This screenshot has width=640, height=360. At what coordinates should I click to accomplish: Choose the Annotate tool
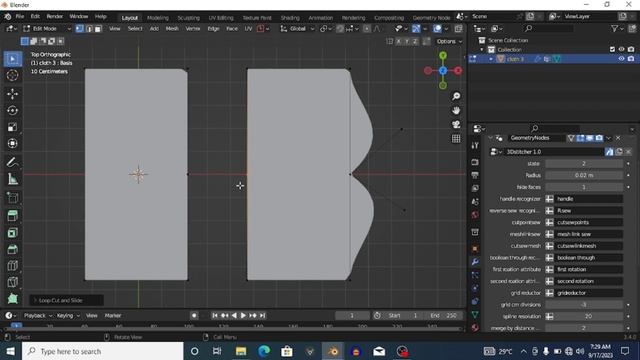(x=13, y=162)
